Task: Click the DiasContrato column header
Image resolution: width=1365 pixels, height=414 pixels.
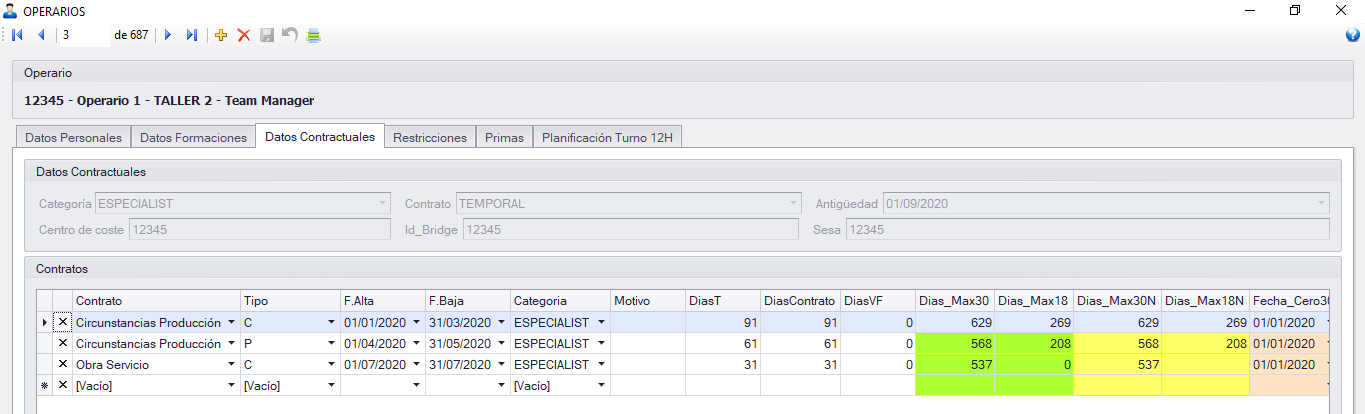Action: coord(799,301)
